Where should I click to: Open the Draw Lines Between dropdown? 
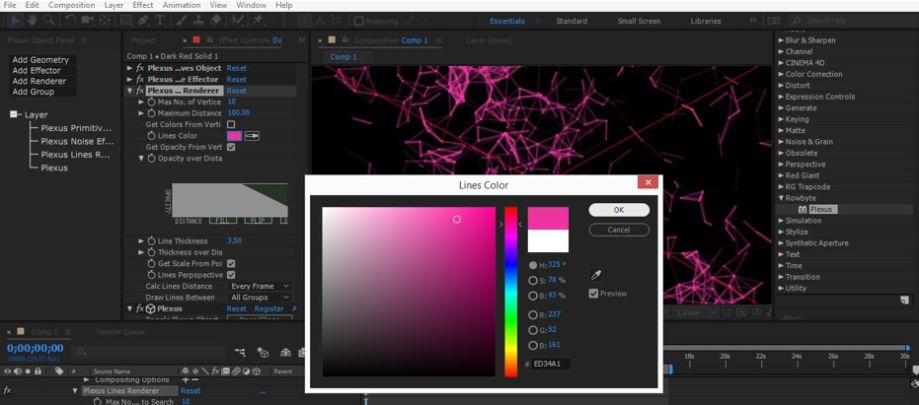(259, 297)
